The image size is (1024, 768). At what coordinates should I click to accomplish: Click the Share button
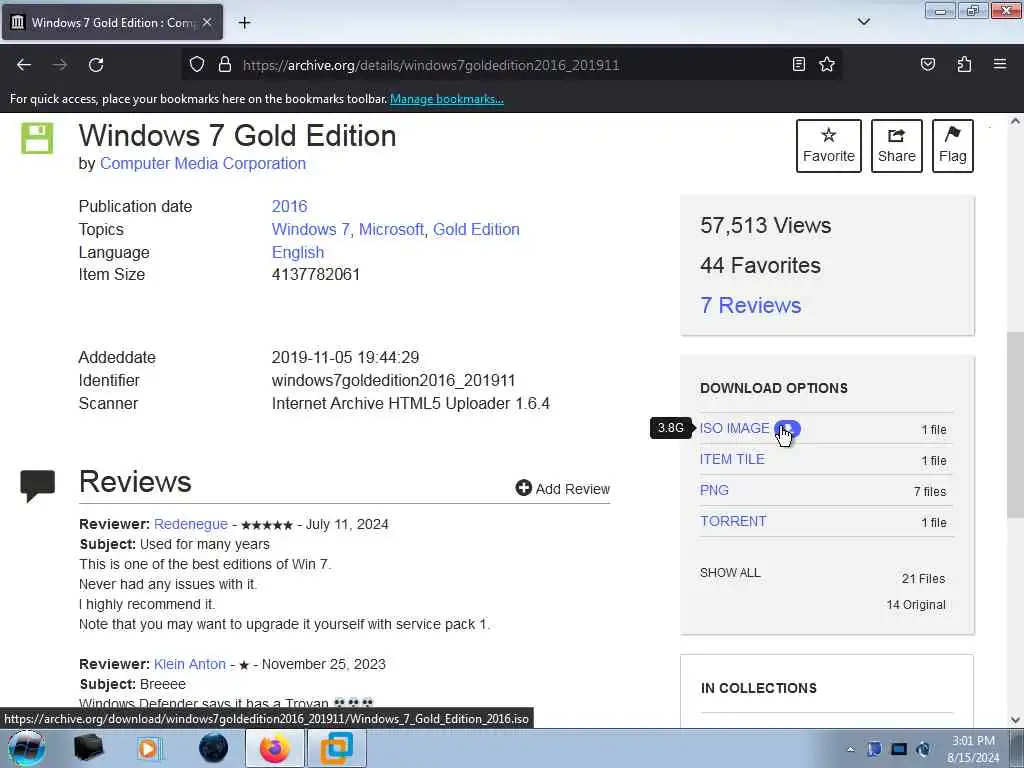(897, 146)
